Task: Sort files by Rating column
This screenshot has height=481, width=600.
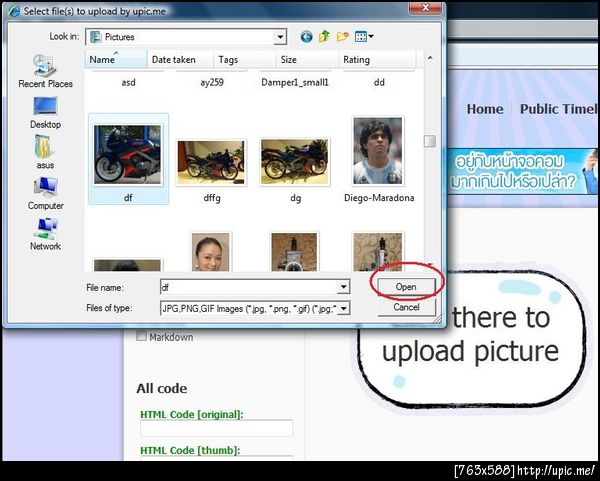Action: click(x=377, y=60)
